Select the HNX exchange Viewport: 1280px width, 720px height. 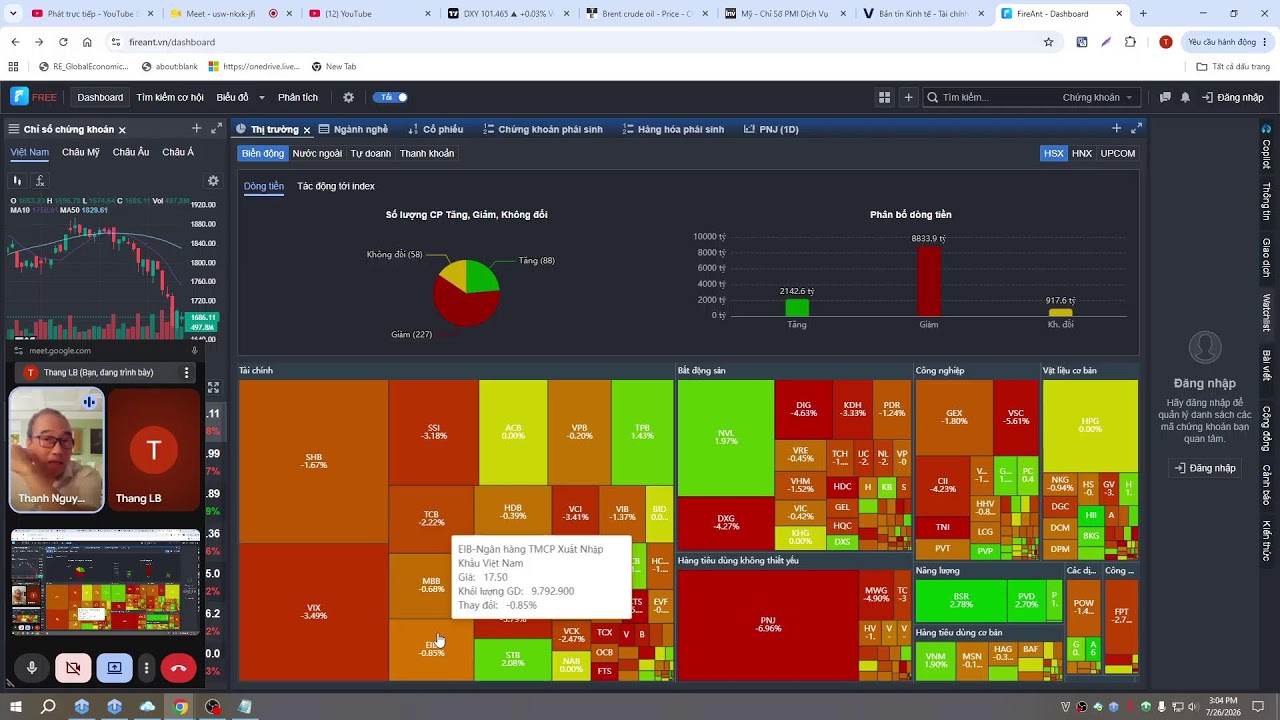point(1082,153)
